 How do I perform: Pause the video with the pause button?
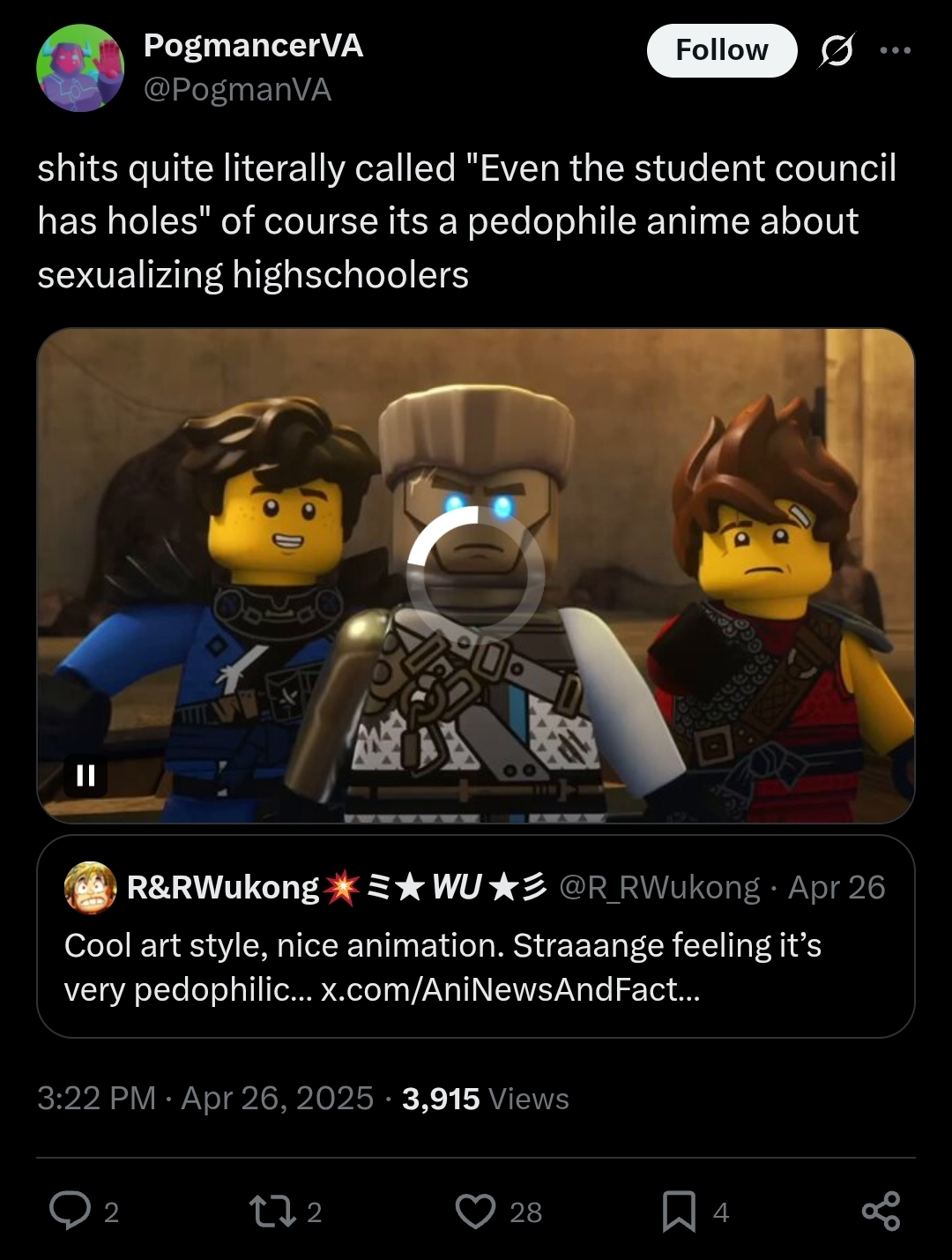click(x=86, y=775)
